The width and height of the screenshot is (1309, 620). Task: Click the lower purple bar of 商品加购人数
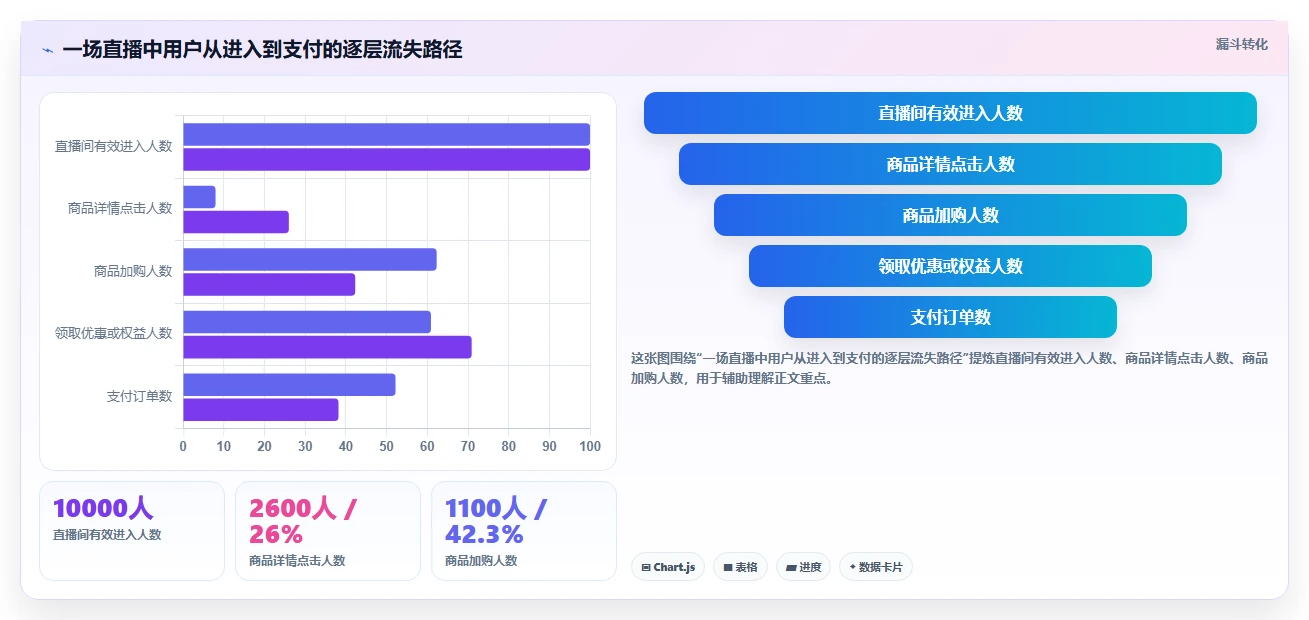point(269,284)
